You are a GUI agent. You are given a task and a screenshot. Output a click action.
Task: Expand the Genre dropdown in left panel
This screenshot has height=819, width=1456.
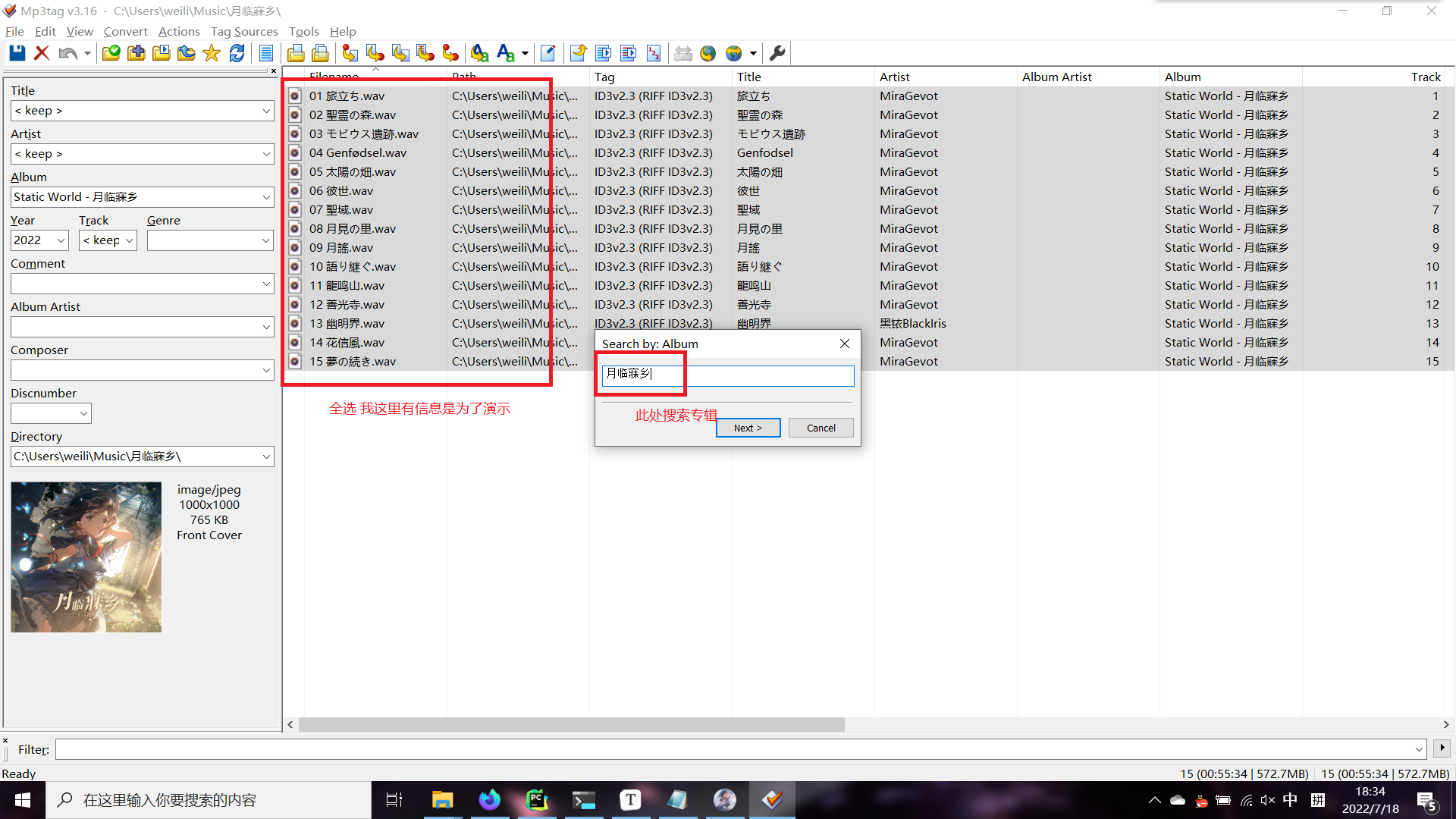tap(263, 240)
